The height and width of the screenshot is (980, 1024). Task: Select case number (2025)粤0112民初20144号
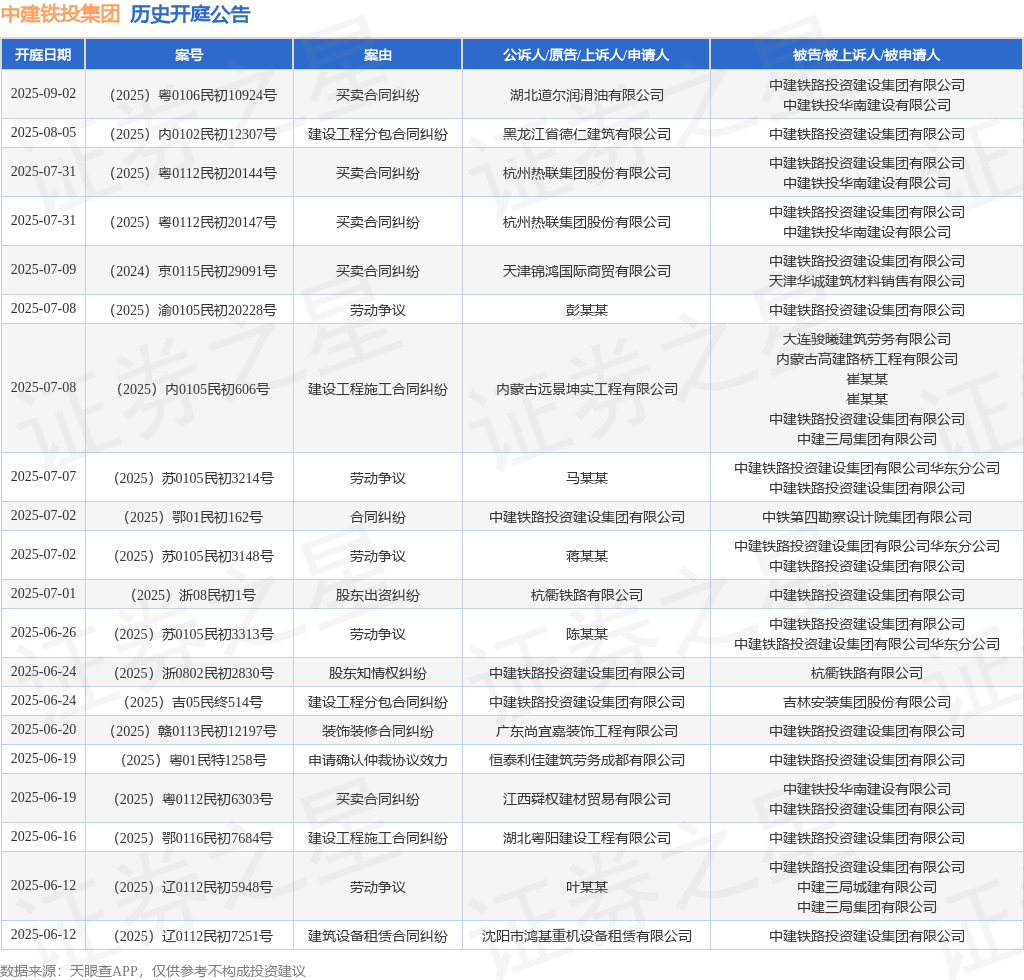[193, 173]
